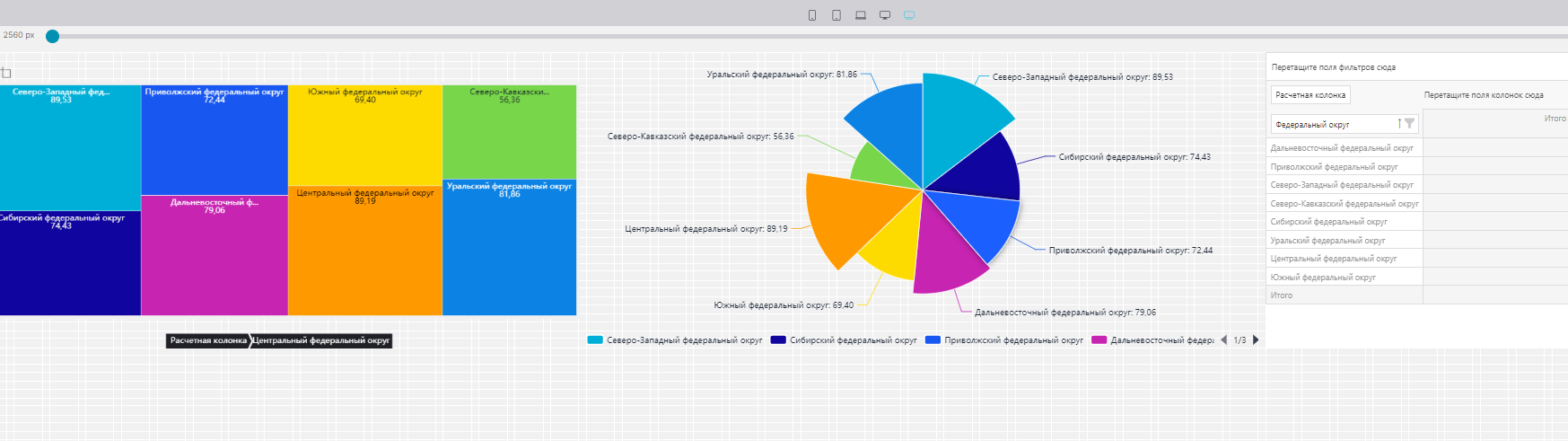Select desktop monitor viewport icon

pos(885,15)
